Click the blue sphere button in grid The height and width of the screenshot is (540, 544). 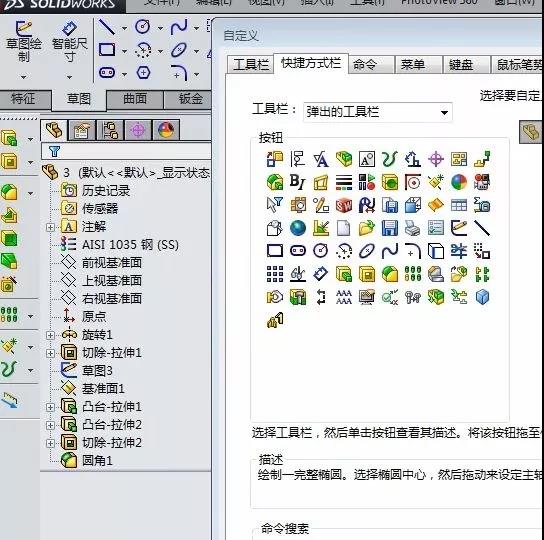click(x=298, y=228)
